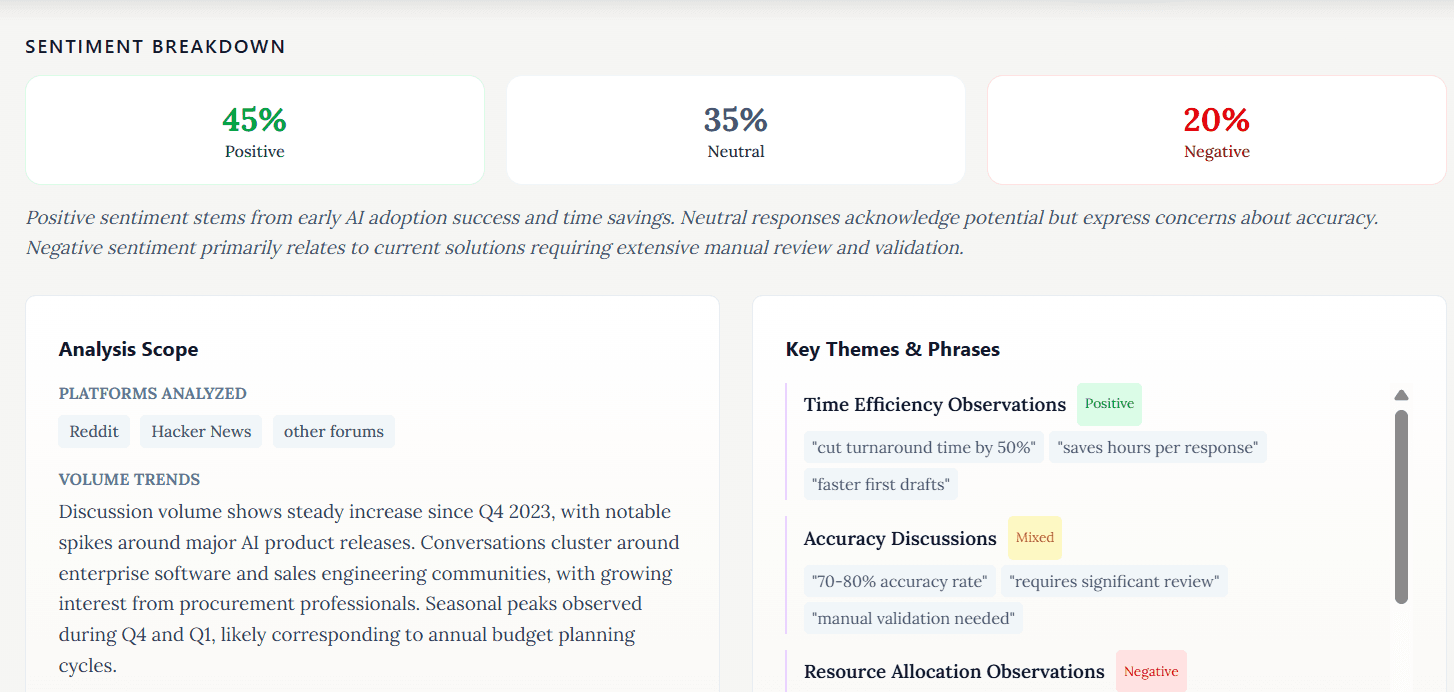
Task: Select the Hacker News platform tag
Action: tap(201, 432)
